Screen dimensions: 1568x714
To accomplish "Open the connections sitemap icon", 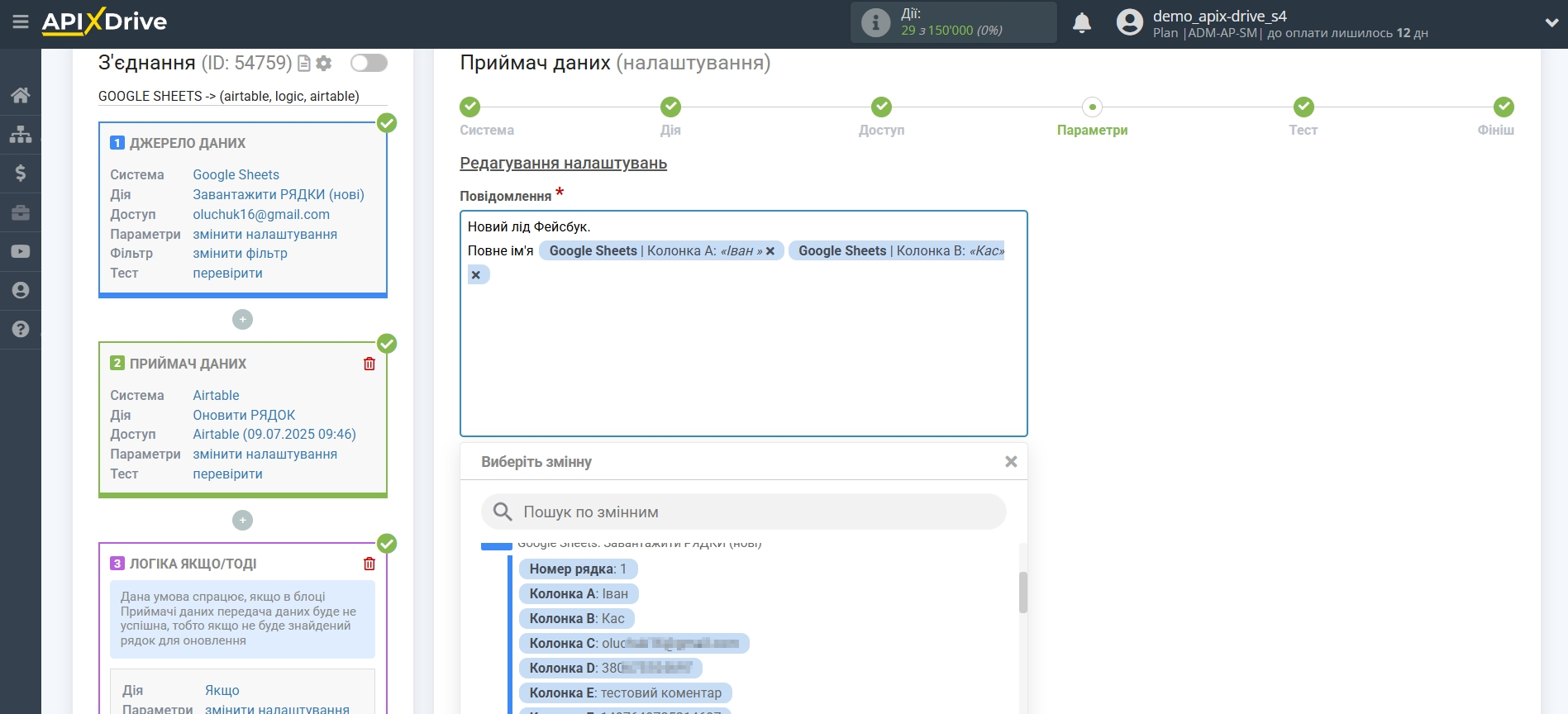I will pos(21,134).
